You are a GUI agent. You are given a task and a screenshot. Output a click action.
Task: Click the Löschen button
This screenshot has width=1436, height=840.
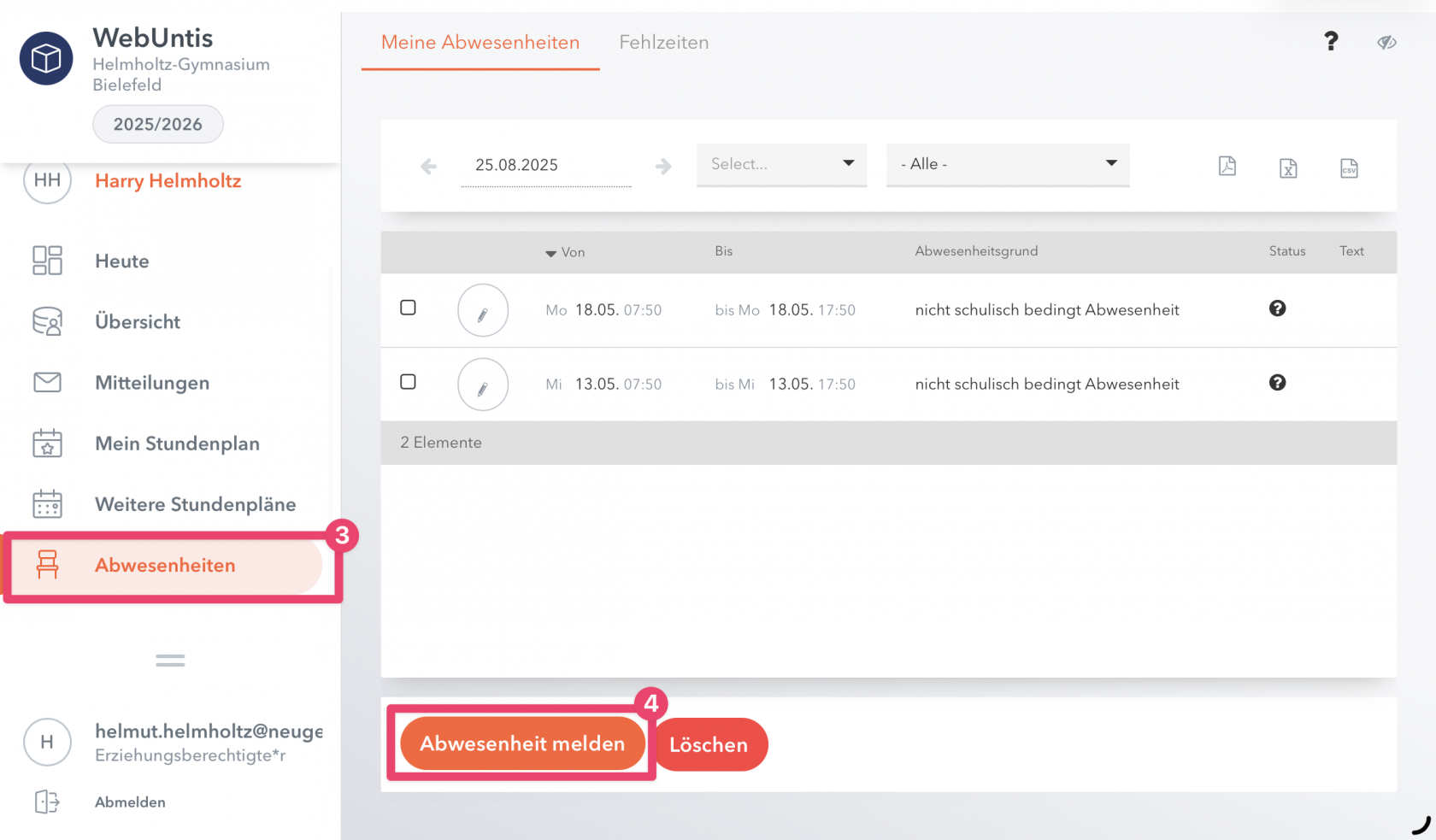(x=709, y=744)
